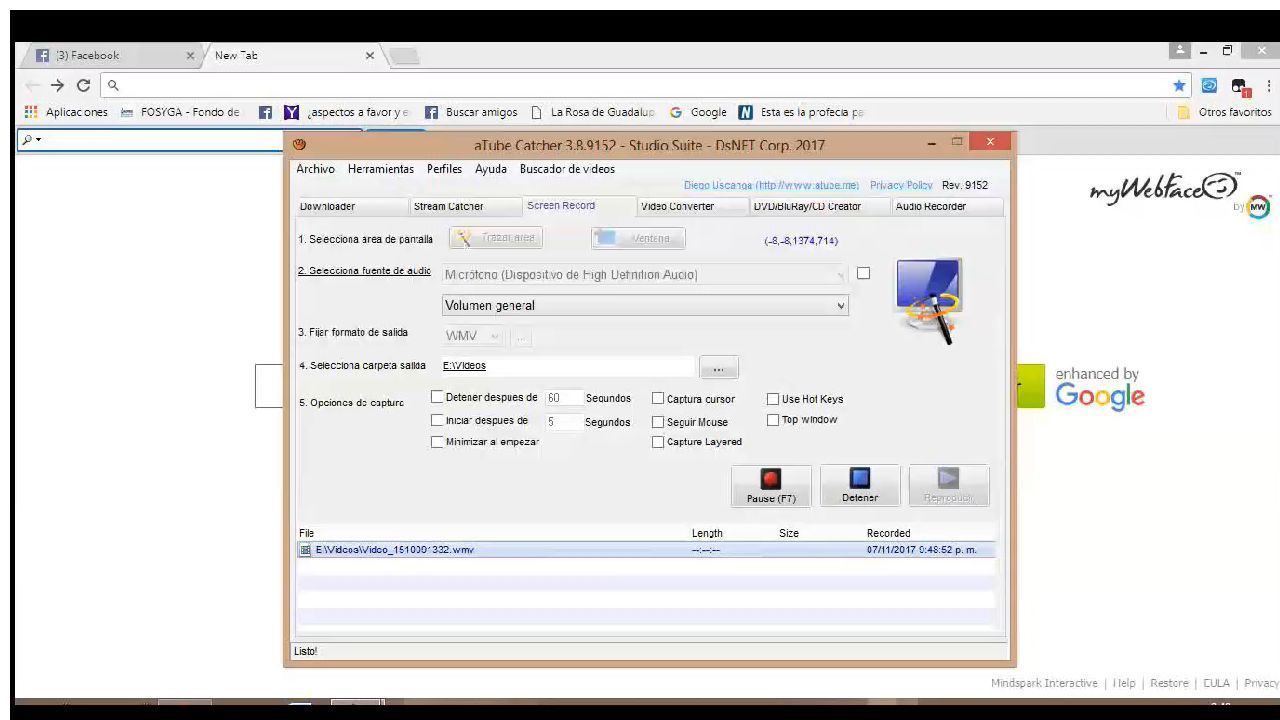Enable Detener despues de checkbox
Image resolution: width=1280 pixels, height=720 pixels.
[x=437, y=397]
